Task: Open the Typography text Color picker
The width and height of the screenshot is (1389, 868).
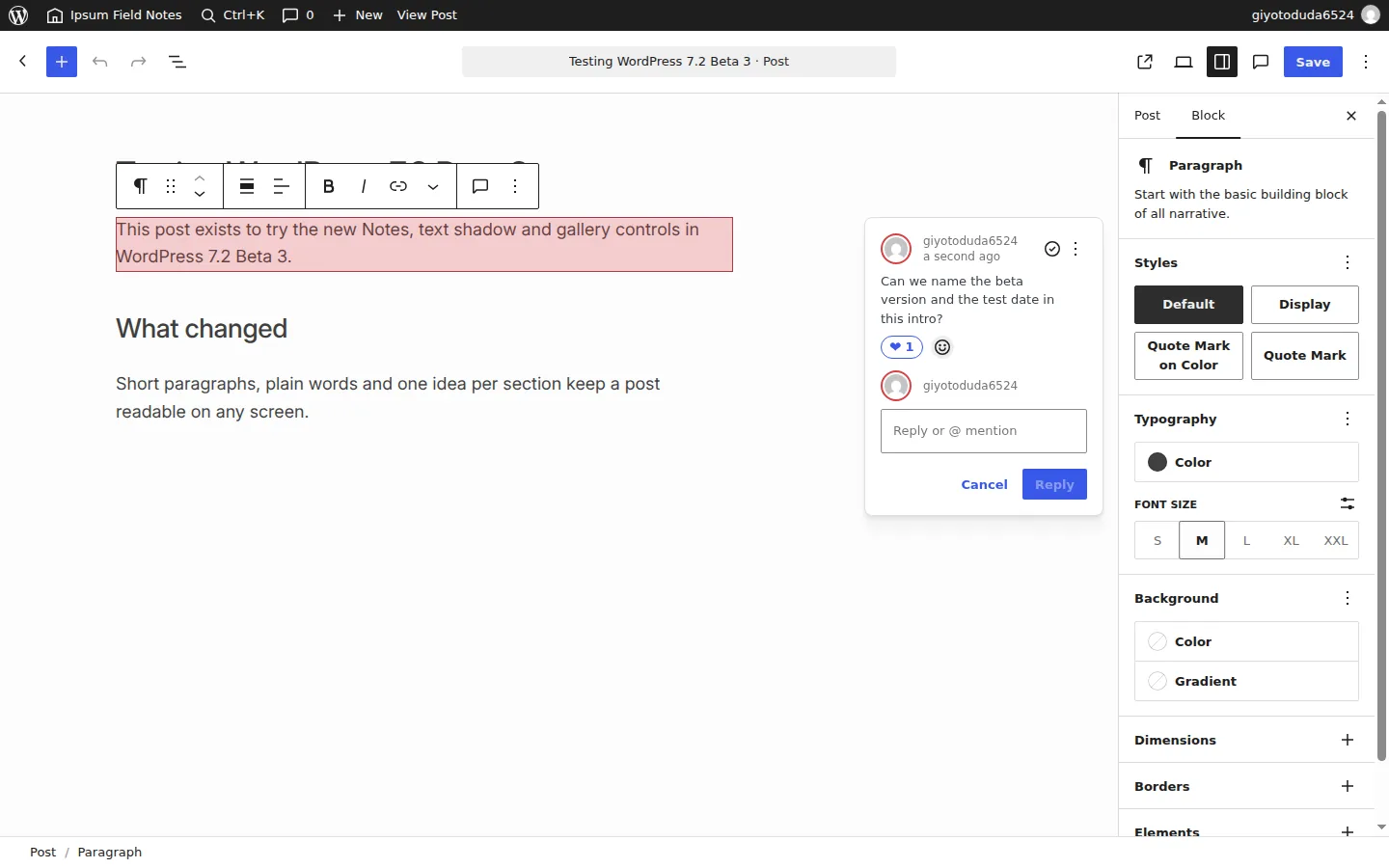Action: click(x=1246, y=462)
